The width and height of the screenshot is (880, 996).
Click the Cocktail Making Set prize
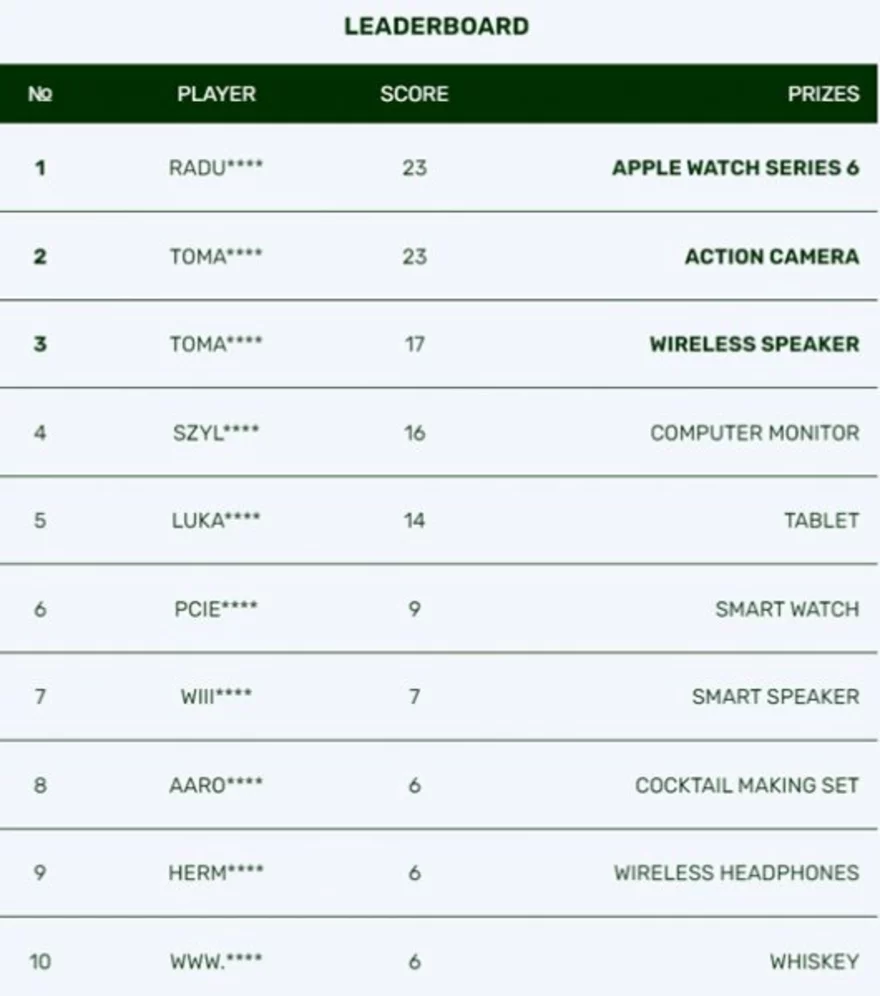tap(747, 785)
